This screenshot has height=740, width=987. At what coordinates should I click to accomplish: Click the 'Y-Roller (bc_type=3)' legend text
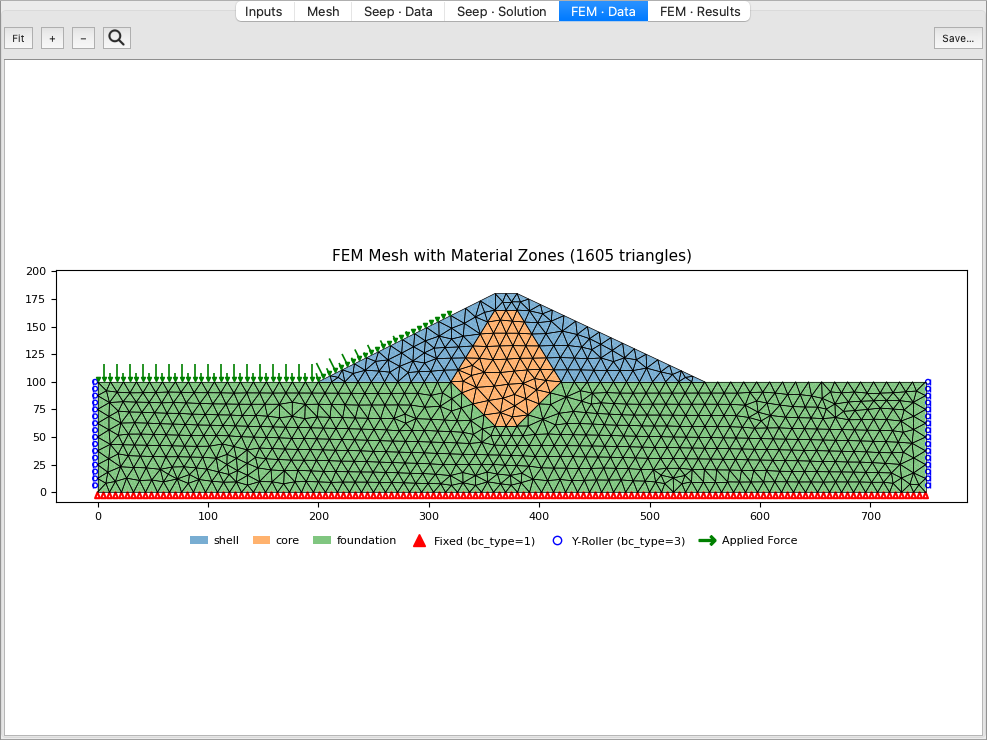628,541
